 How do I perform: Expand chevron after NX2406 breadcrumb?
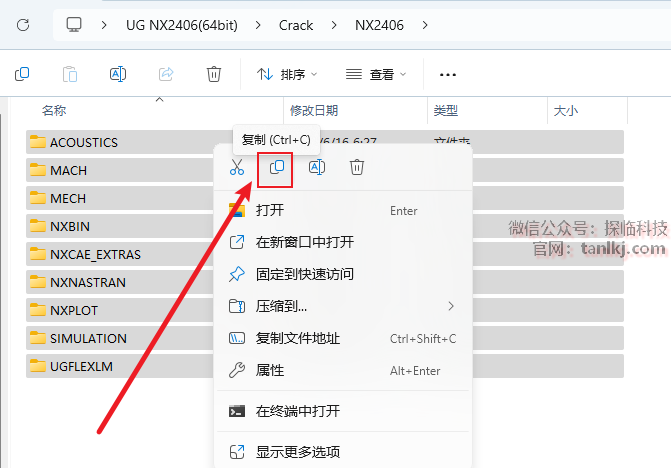click(x=425, y=25)
